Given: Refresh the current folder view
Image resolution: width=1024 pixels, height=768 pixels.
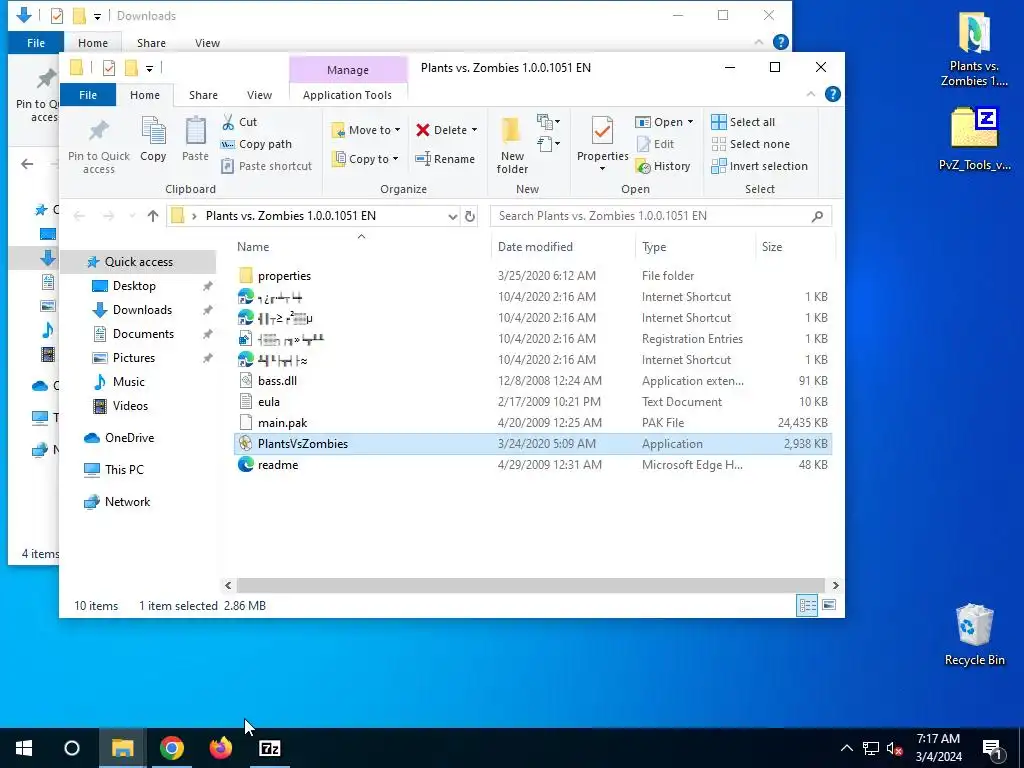Looking at the screenshot, I should click(x=470, y=216).
